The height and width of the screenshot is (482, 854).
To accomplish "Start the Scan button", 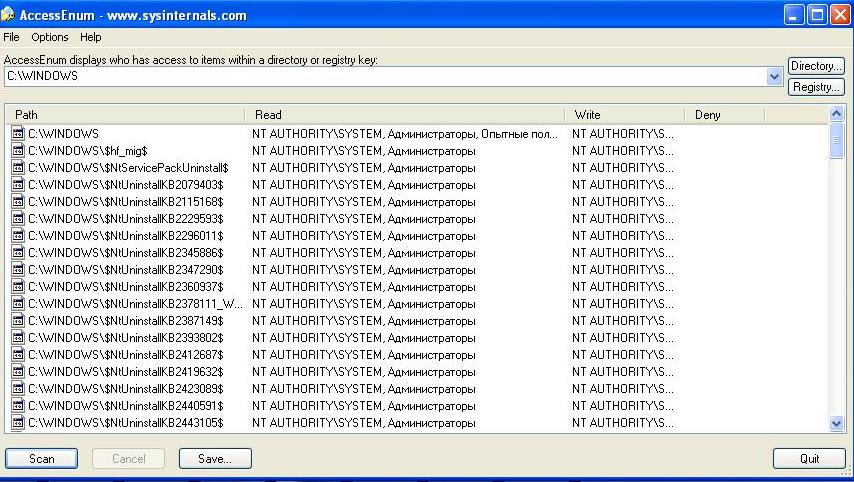I will point(41,459).
